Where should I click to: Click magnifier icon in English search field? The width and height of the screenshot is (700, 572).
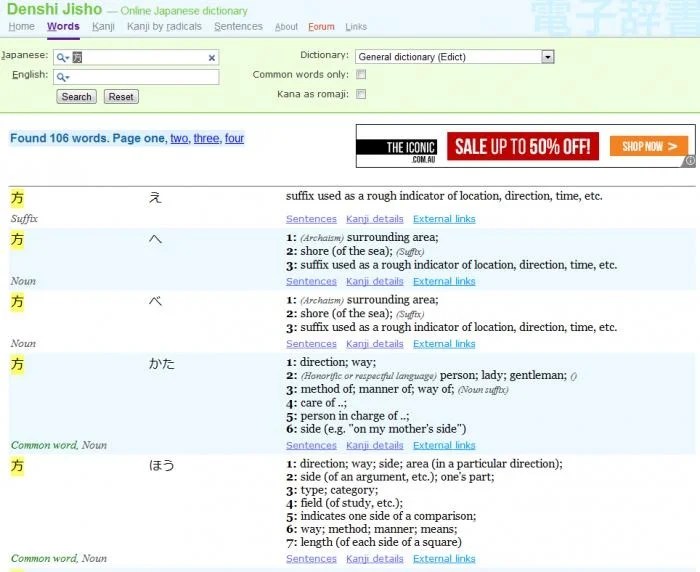click(x=62, y=77)
